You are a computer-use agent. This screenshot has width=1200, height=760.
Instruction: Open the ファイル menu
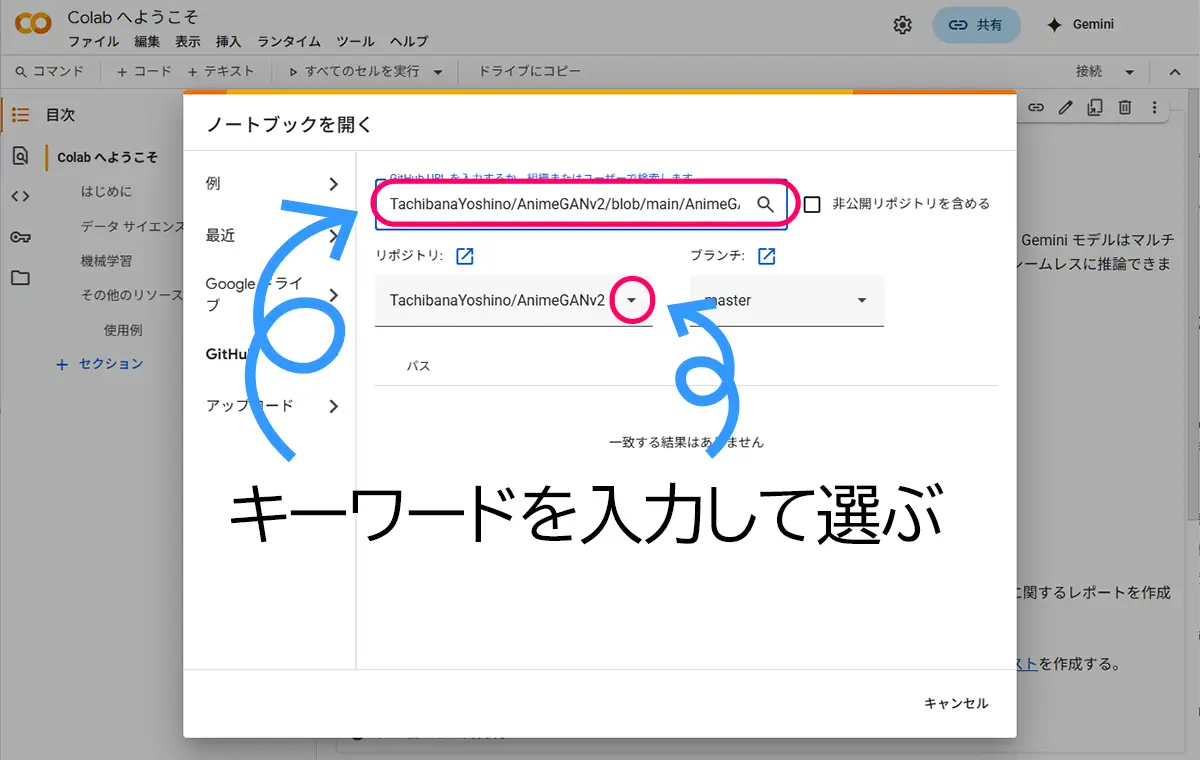pyautogui.click(x=93, y=42)
